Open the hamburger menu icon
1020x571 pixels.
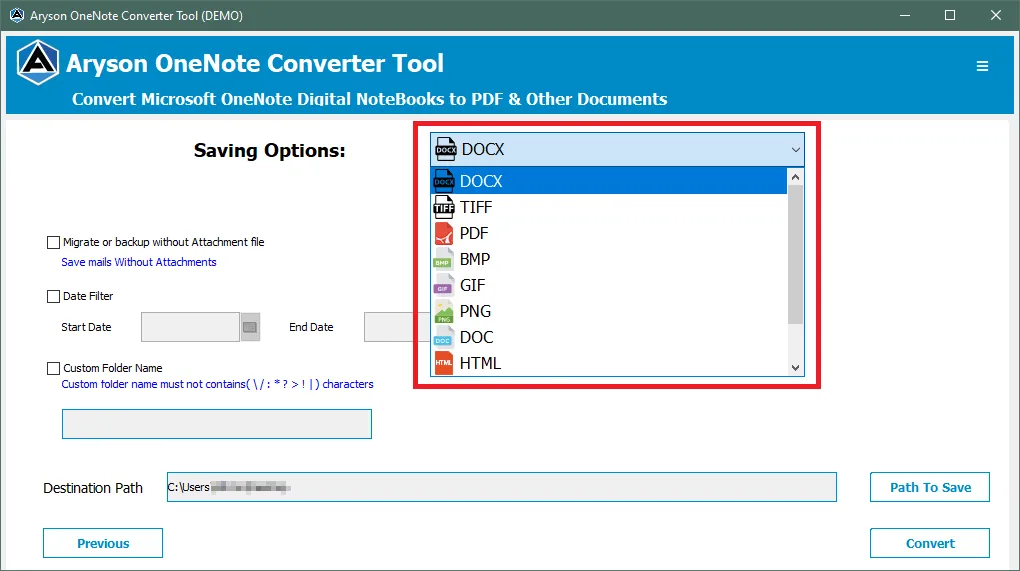pos(982,66)
